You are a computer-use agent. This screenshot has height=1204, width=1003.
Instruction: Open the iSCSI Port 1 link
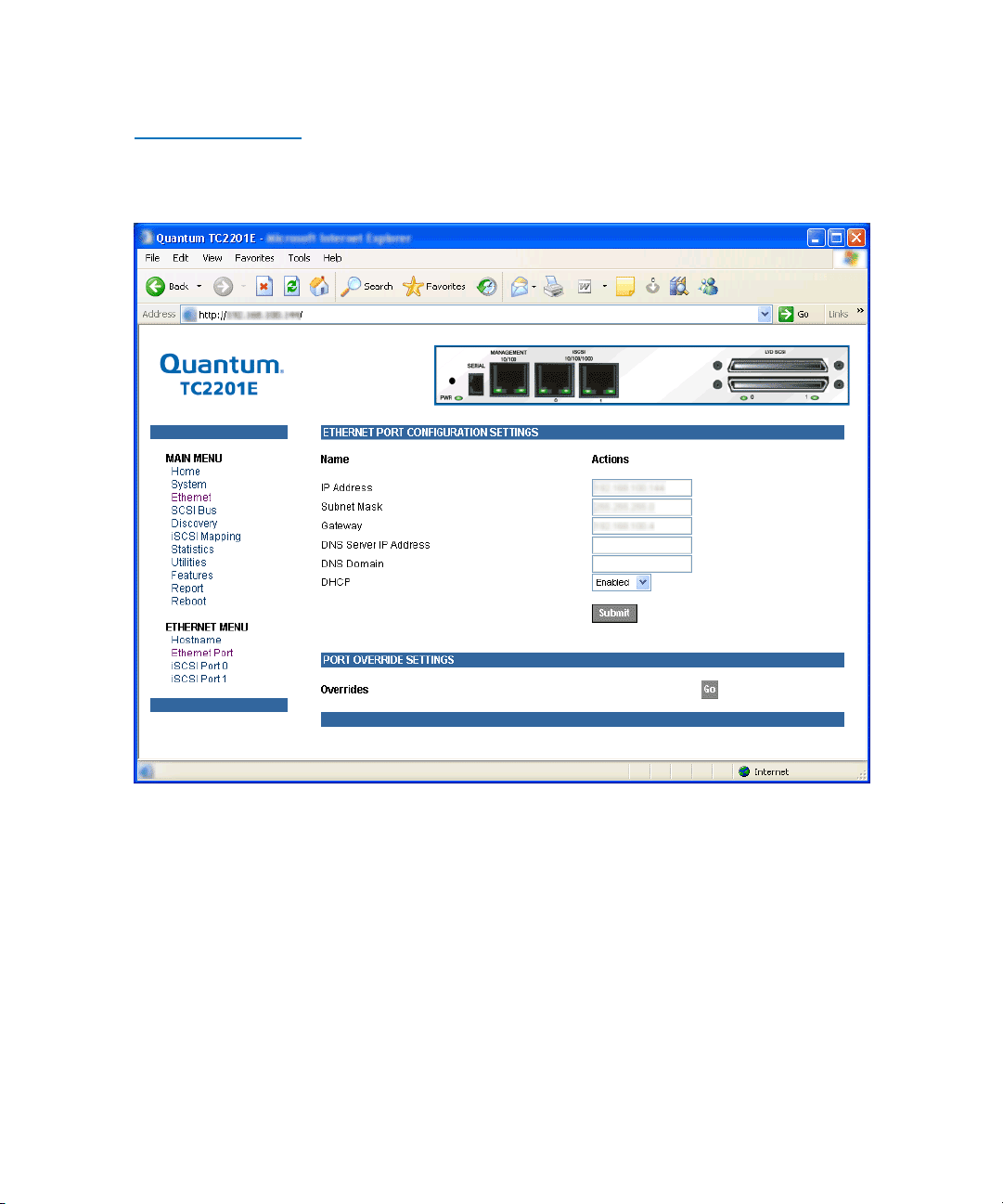199,680
